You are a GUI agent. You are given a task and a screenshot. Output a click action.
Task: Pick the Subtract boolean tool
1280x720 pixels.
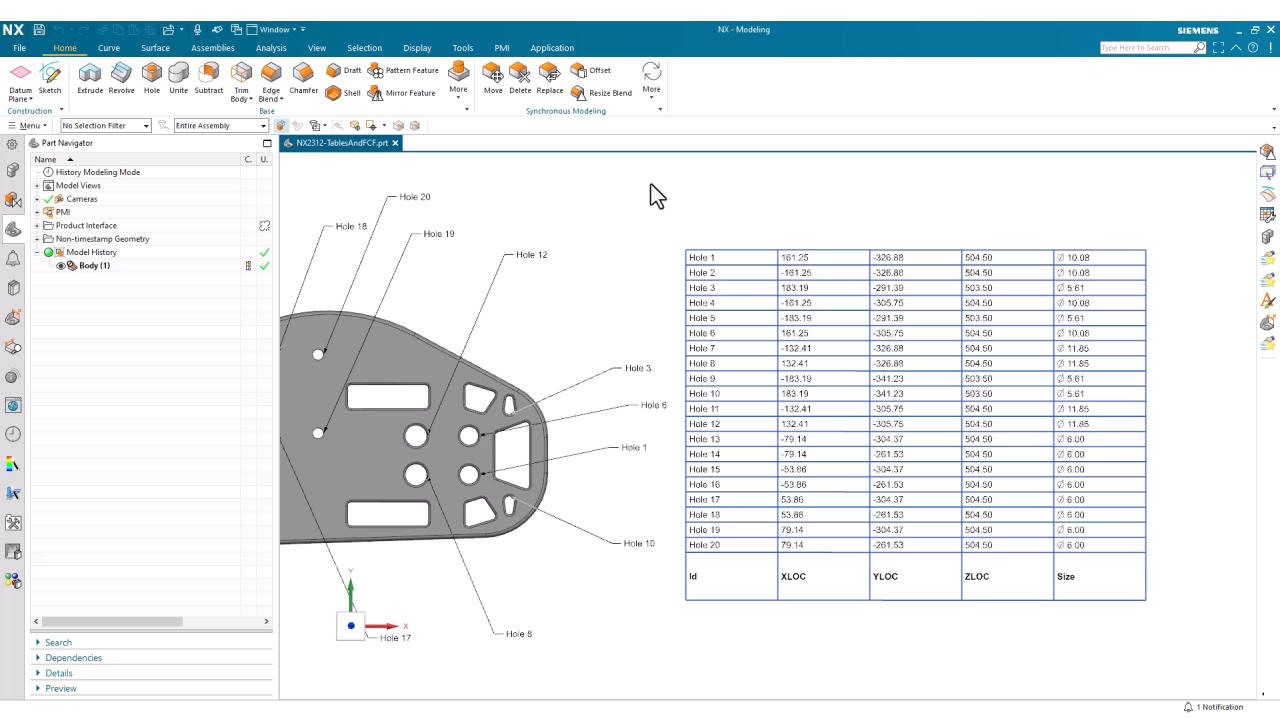[209, 76]
